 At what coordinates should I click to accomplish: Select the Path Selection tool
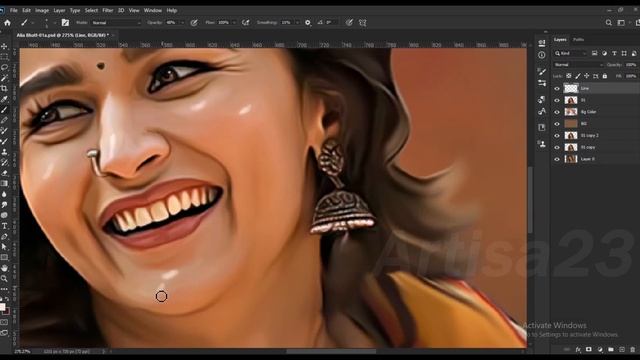coord(4,247)
